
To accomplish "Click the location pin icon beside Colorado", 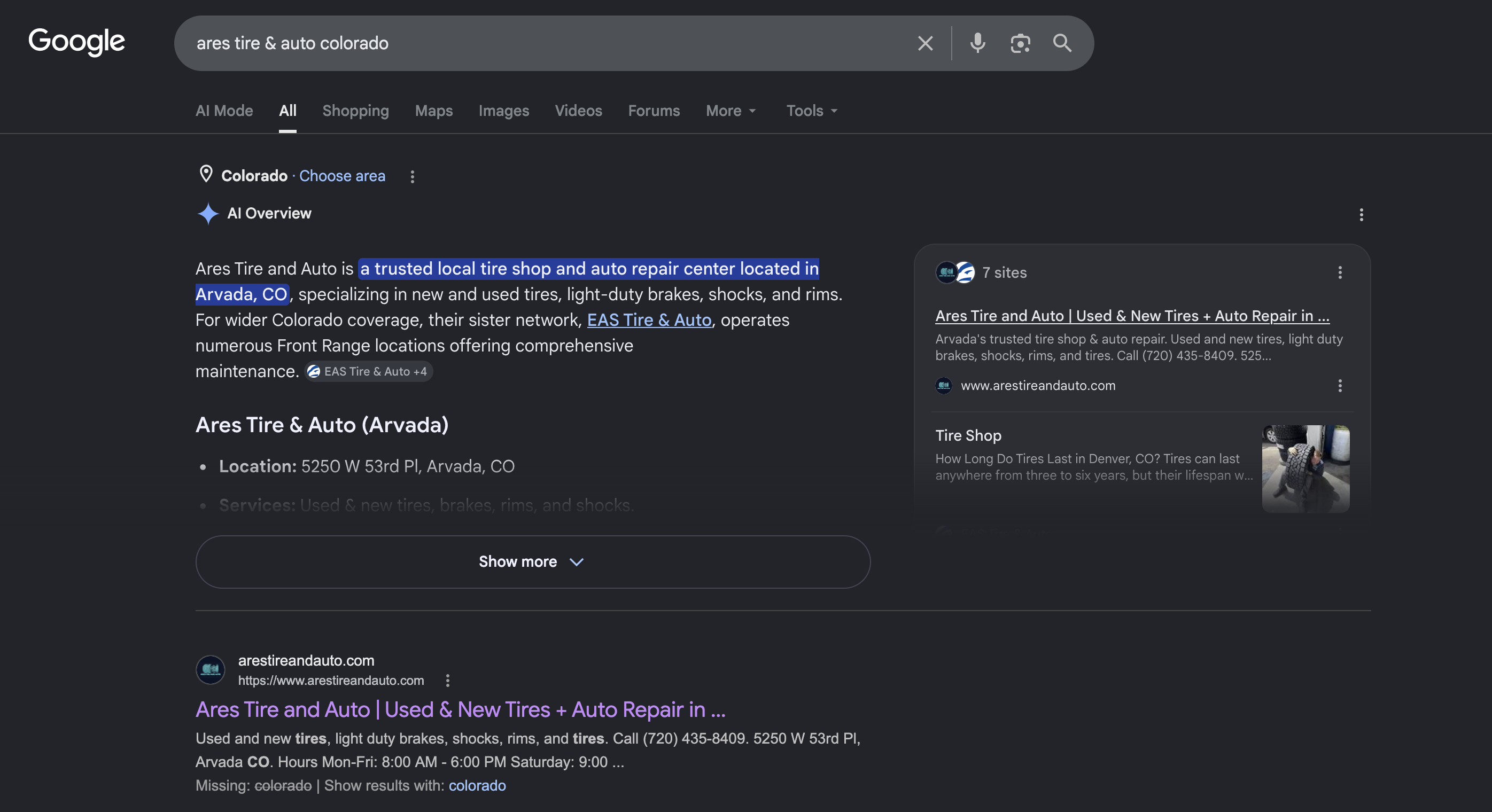I will tap(206, 174).
